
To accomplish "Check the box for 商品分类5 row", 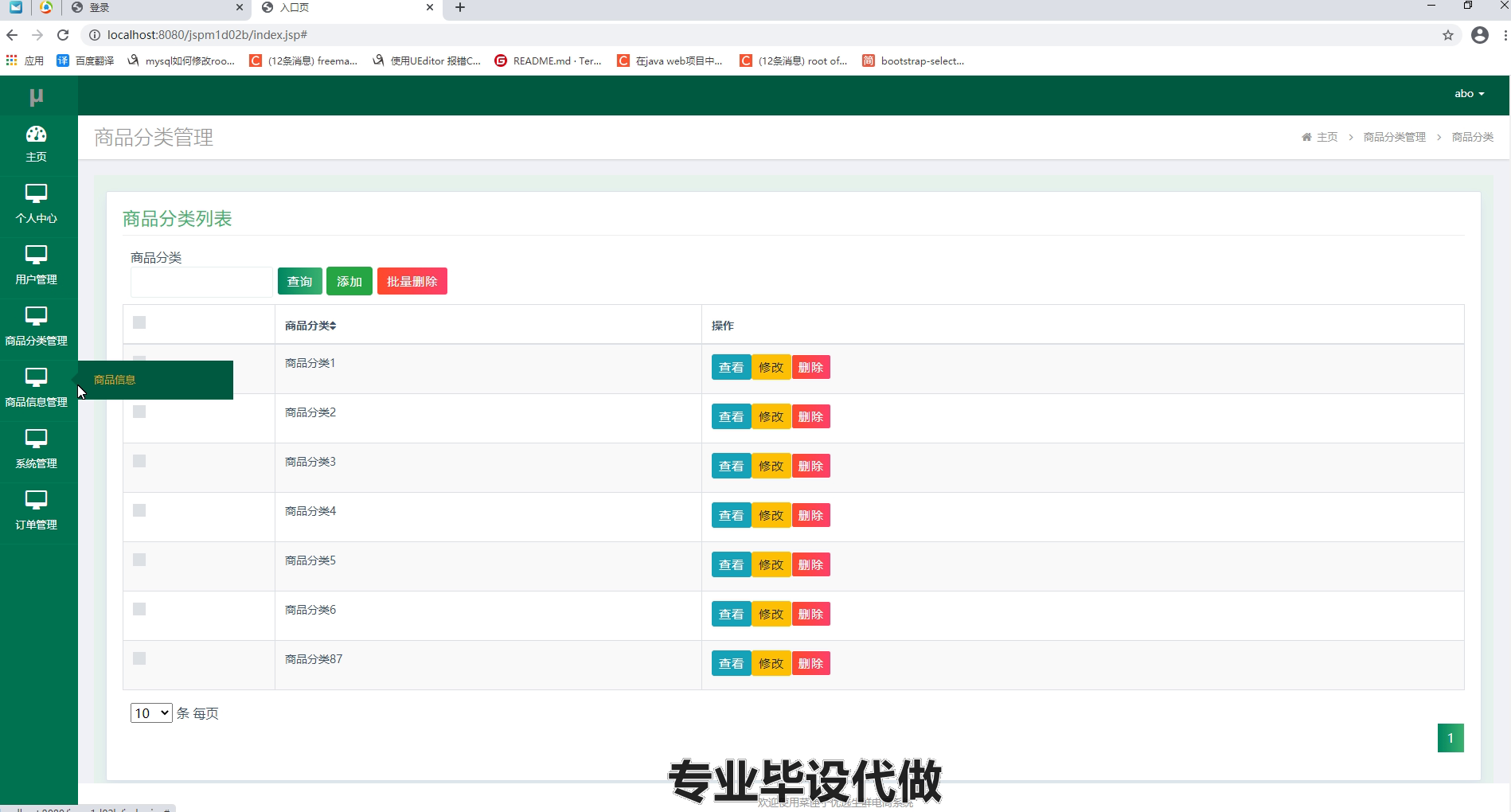I will [x=139, y=560].
